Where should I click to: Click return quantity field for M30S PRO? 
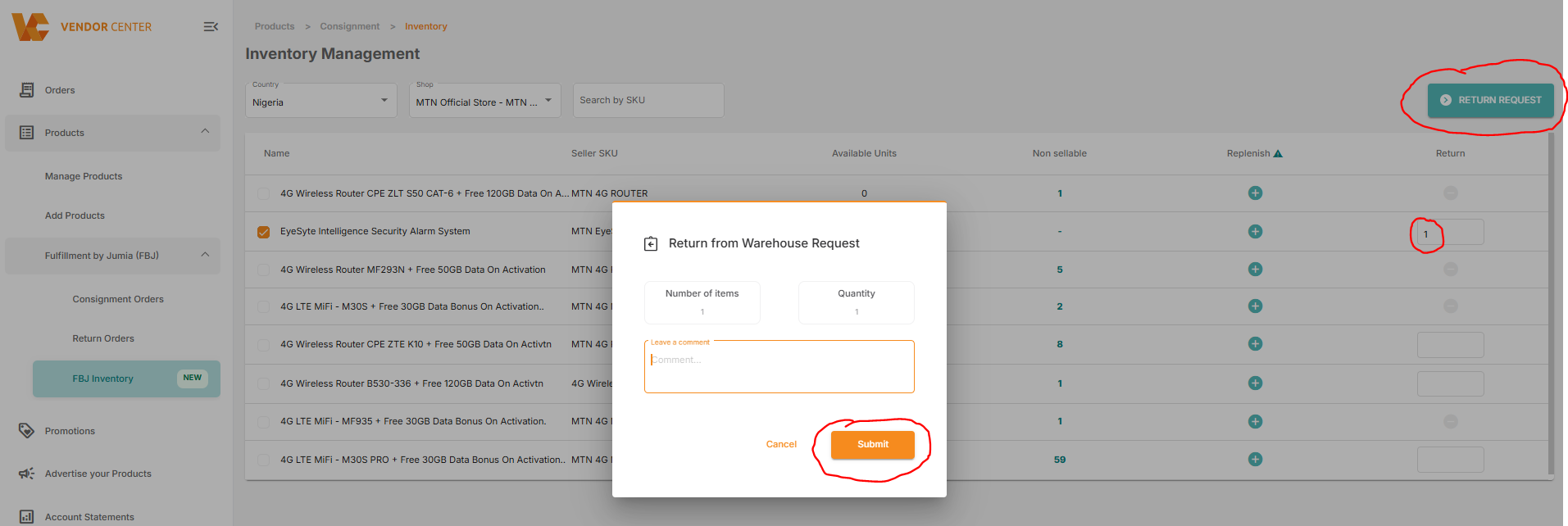1450,460
